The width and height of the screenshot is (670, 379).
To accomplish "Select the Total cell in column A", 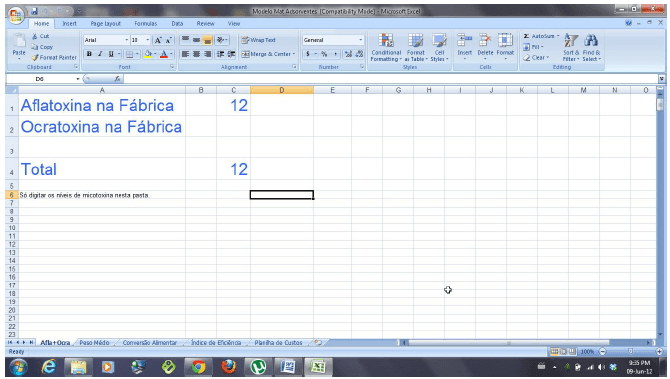I will point(102,169).
